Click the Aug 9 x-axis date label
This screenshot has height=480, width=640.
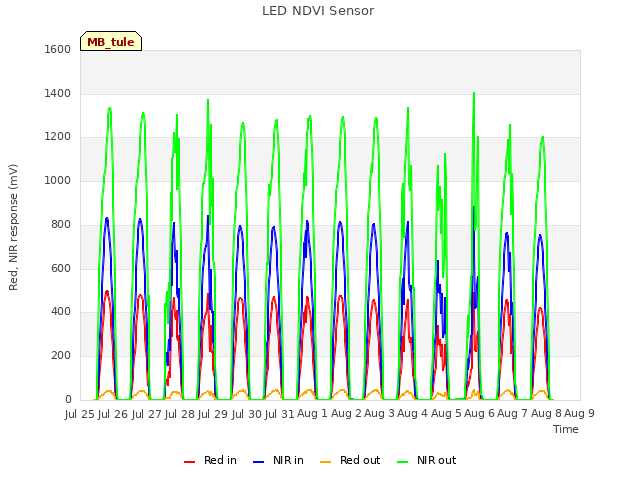click(x=579, y=413)
